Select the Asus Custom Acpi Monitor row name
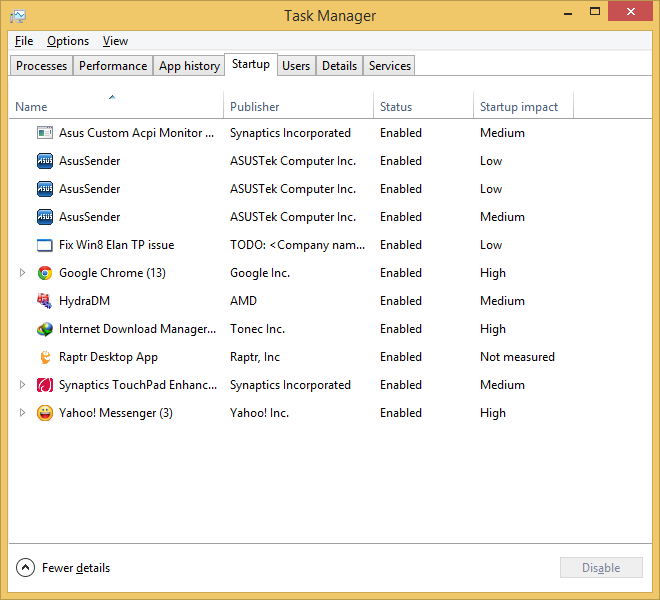 (x=136, y=133)
